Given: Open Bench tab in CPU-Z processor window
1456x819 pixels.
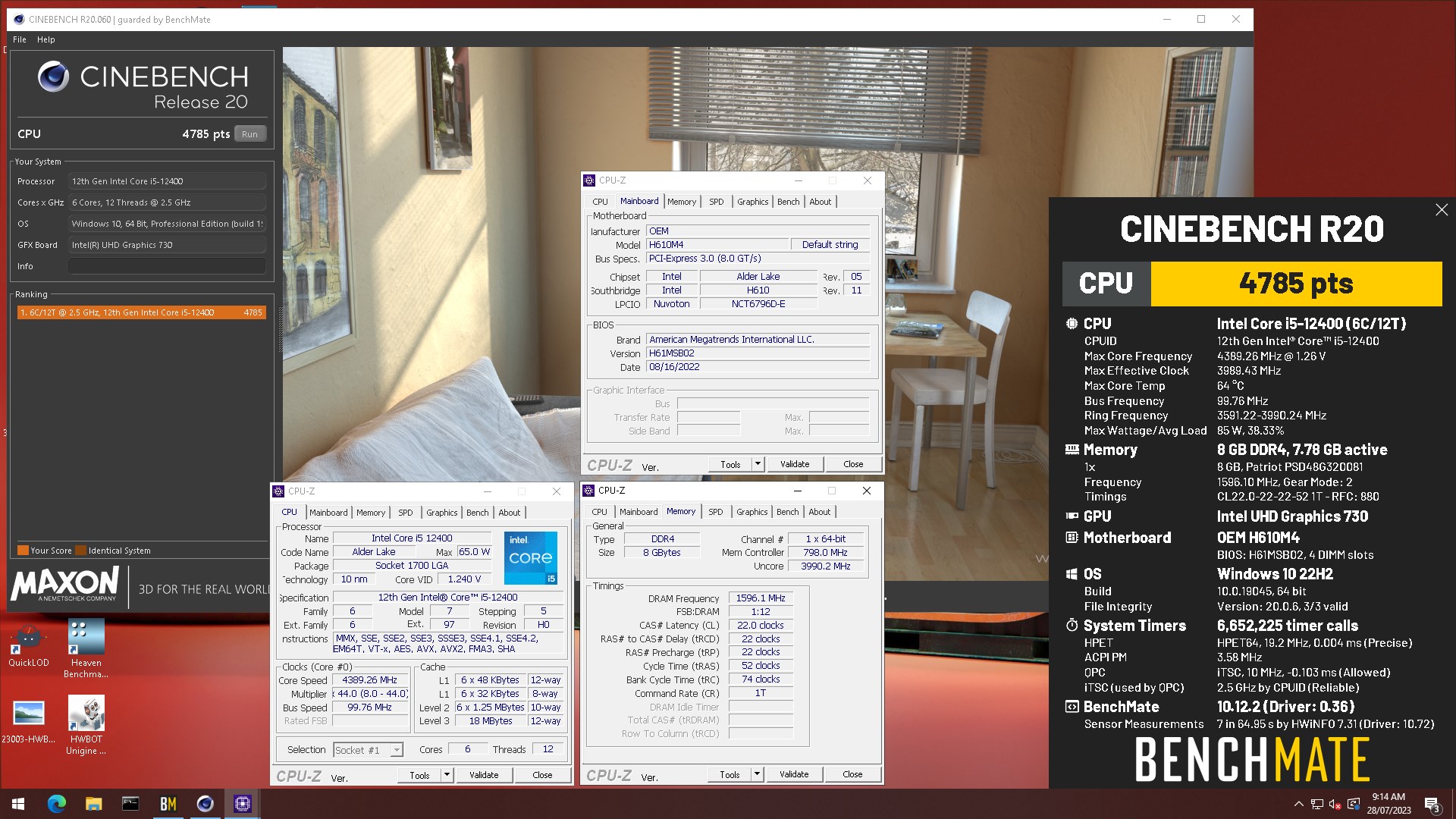Looking at the screenshot, I should click(477, 513).
